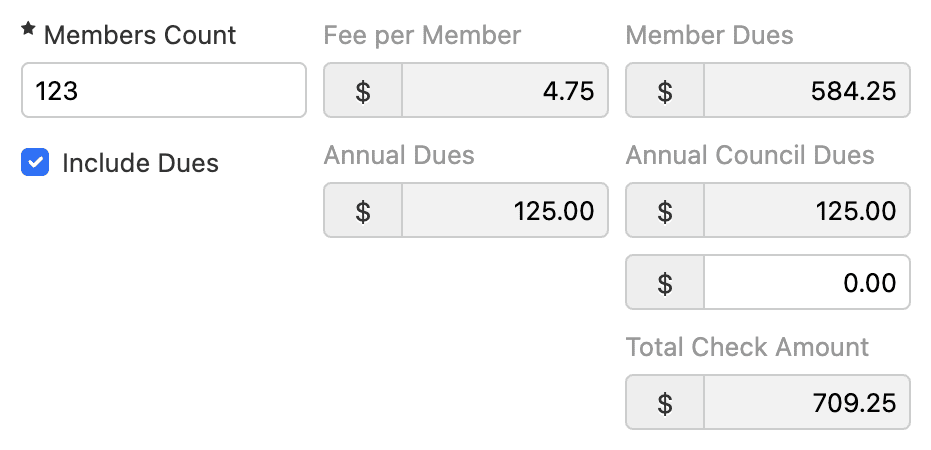Focus the editable 0.00 amount input
Screen dimensions: 931x450
807,282
